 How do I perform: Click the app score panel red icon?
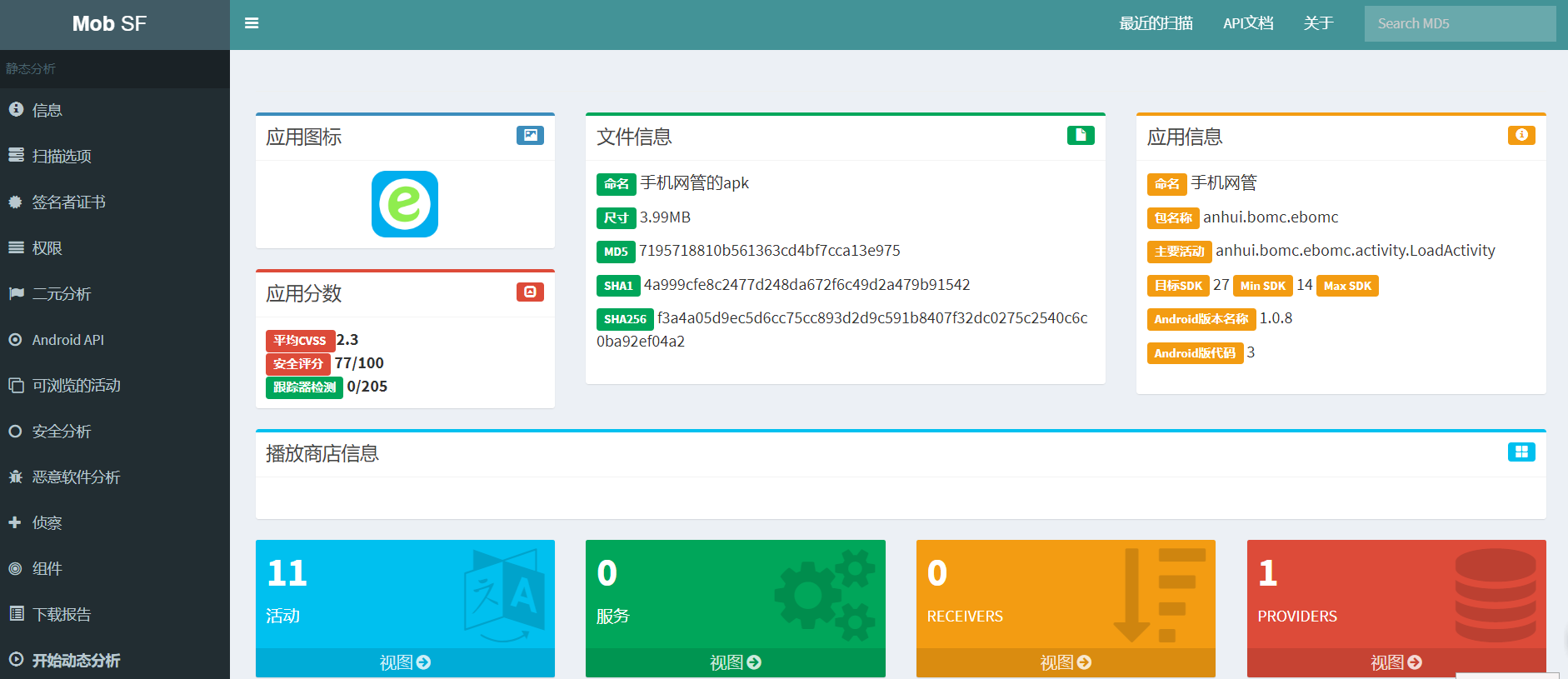530,292
